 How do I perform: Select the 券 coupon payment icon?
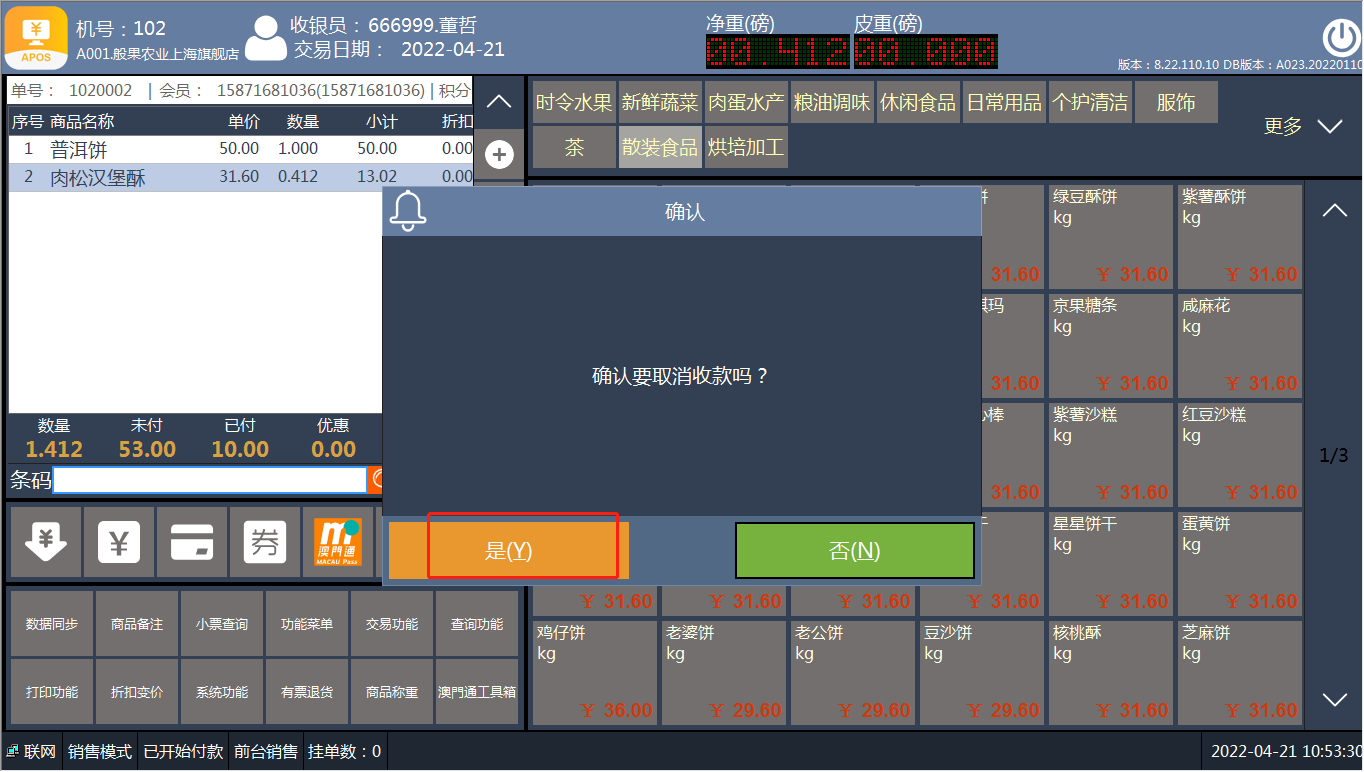(x=265, y=542)
